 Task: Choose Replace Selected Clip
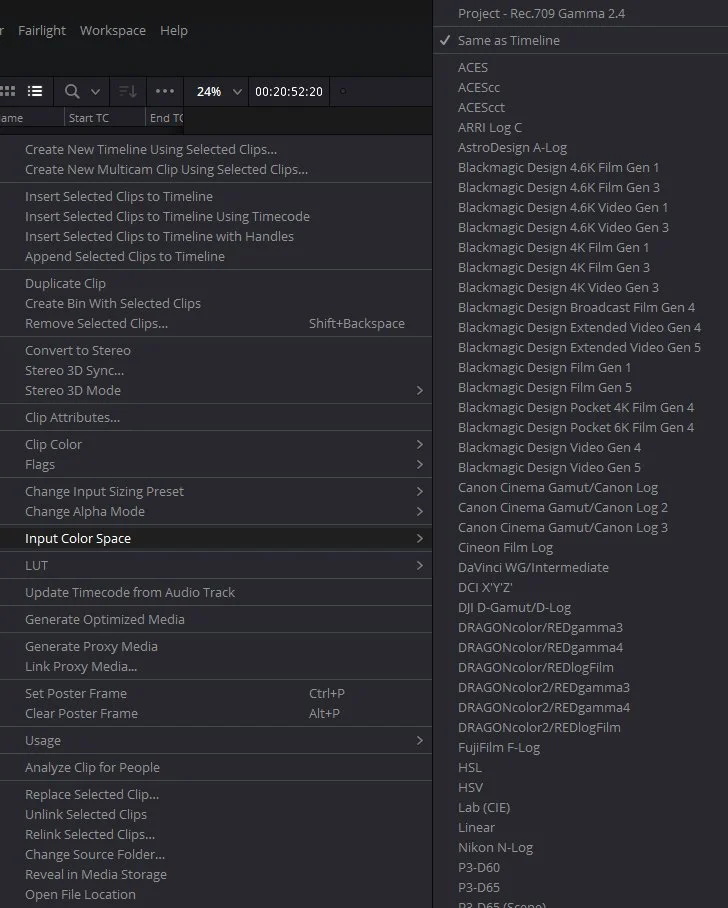point(92,794)
